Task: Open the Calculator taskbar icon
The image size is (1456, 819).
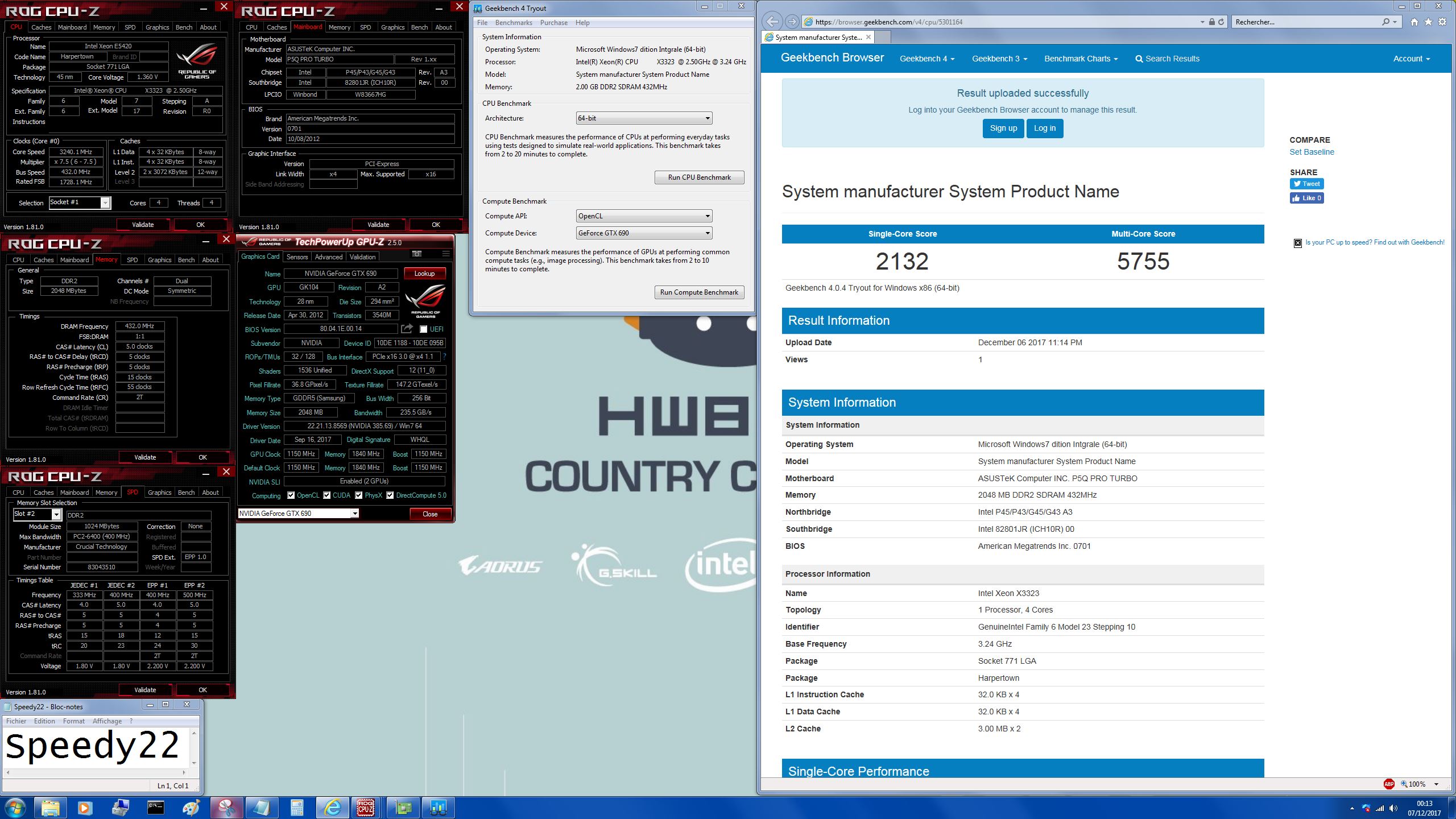Action: (x=296, y=808)
